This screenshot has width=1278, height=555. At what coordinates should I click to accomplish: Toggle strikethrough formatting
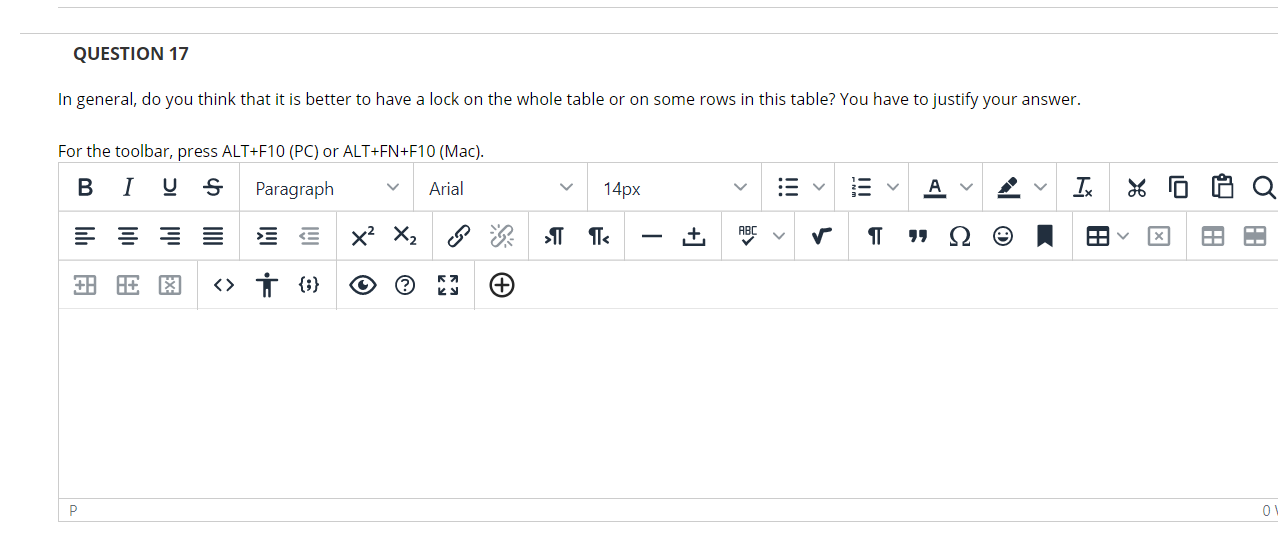click(212, 188)
